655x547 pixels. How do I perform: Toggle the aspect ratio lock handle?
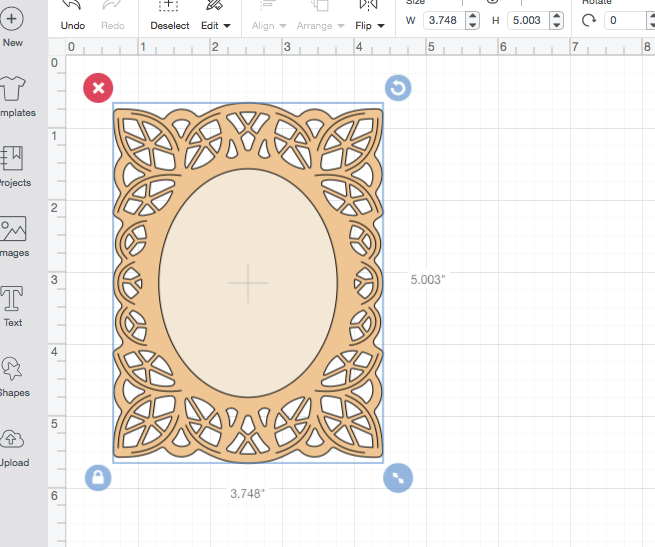tap(98, 478)
